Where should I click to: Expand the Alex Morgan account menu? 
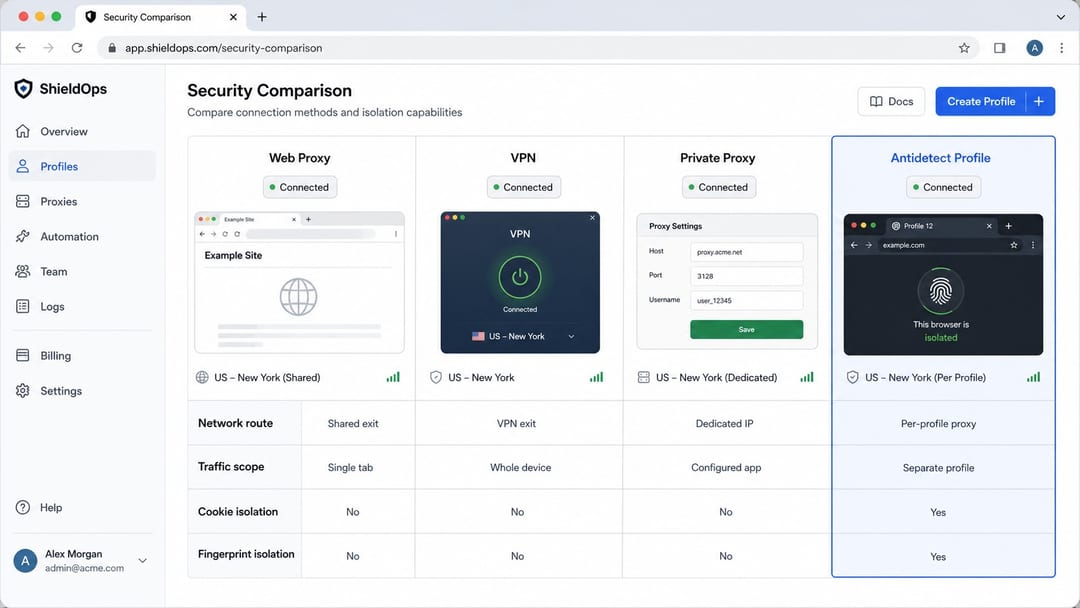143,560
